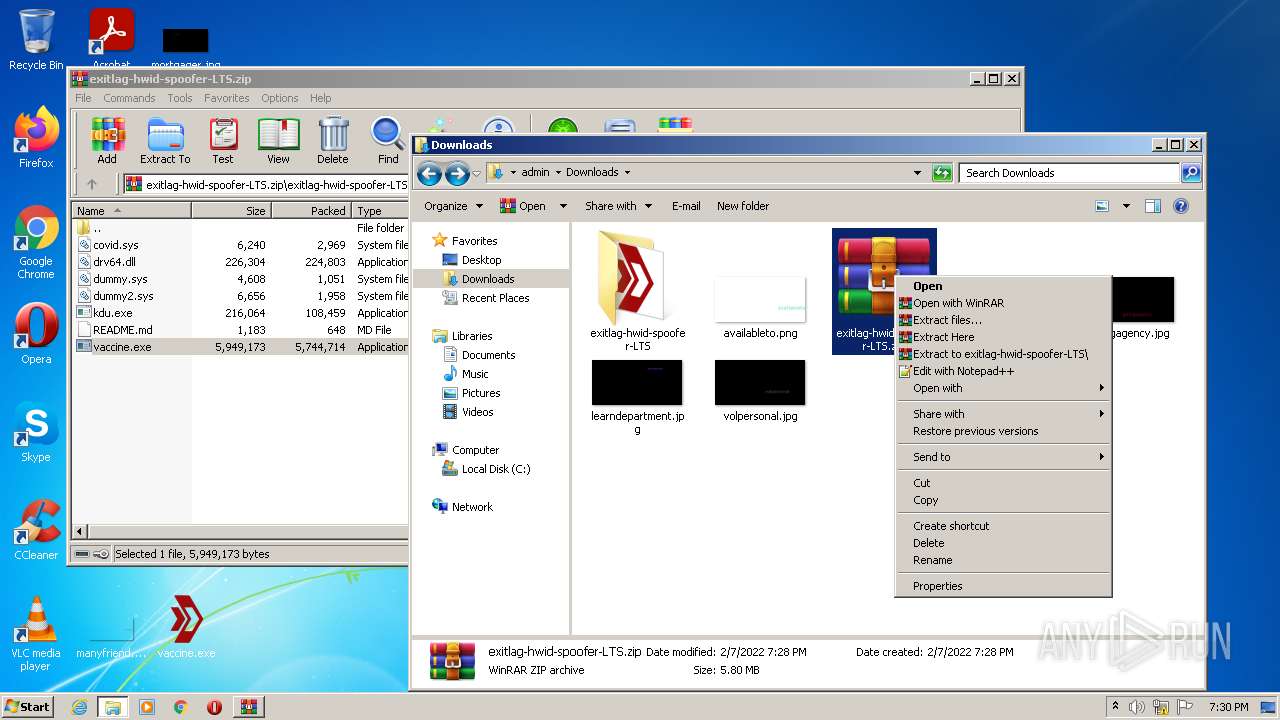The height and width of the screenshot is (720, 1280).
Task: Choose Edit with Notepad++ in context menu
Action: 1003,371
